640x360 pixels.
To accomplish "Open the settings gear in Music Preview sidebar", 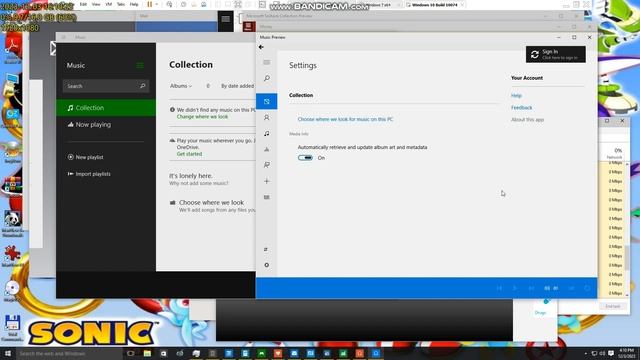I will point(267,265).
